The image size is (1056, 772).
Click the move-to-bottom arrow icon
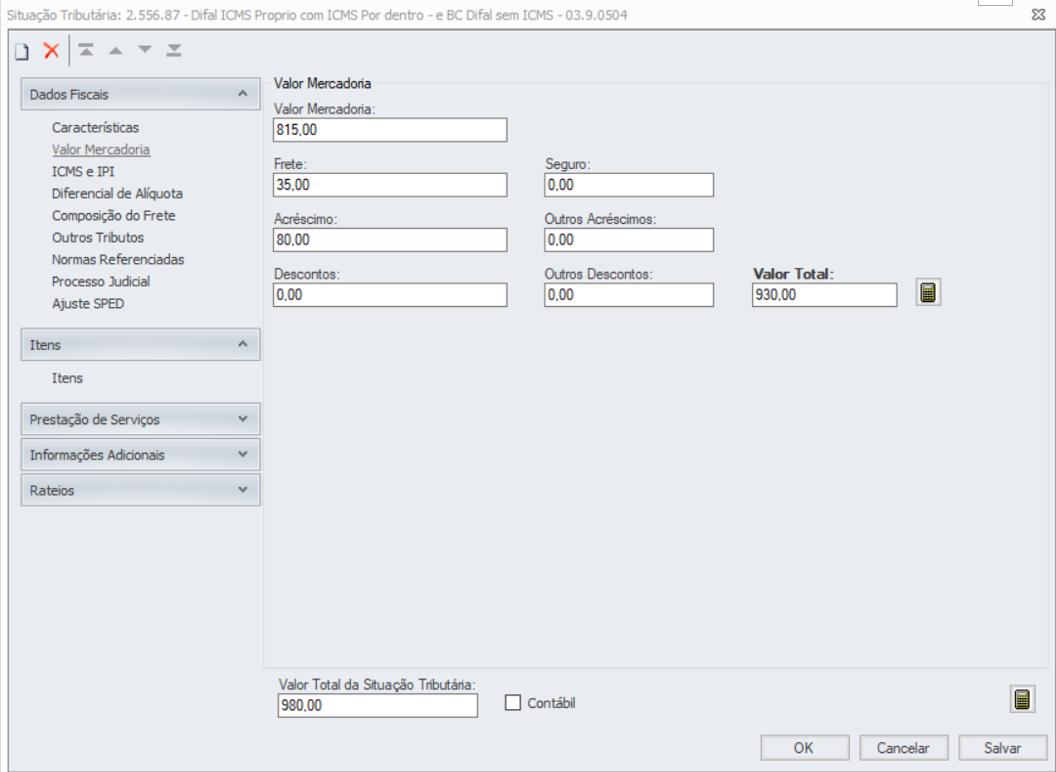[x=174, y=50]
